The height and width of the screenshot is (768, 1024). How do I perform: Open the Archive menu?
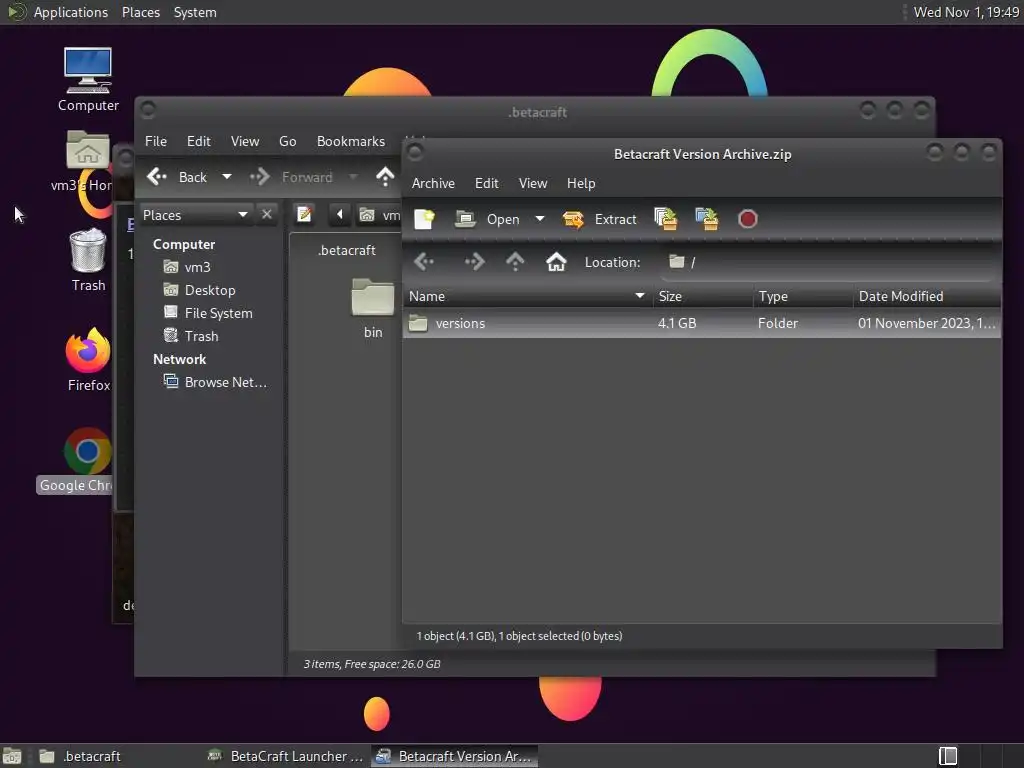tap(433, 184)
